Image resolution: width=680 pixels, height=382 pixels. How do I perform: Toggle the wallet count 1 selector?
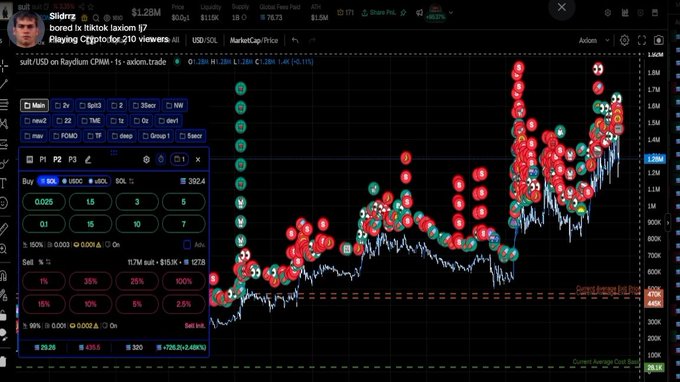click(x=179, y=160)
